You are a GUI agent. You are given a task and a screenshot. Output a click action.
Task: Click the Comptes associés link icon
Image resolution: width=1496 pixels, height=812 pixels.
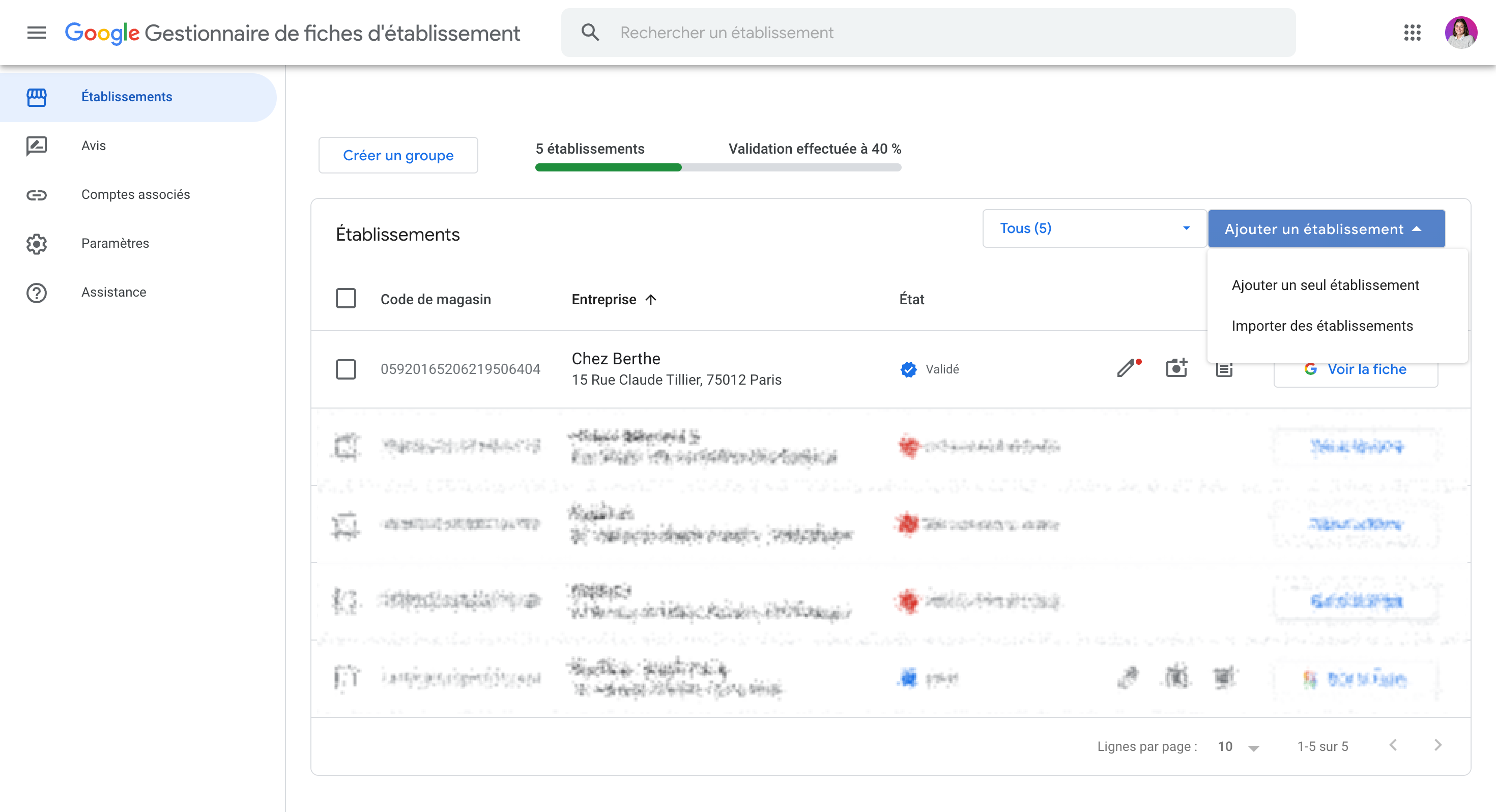point(37,194)
